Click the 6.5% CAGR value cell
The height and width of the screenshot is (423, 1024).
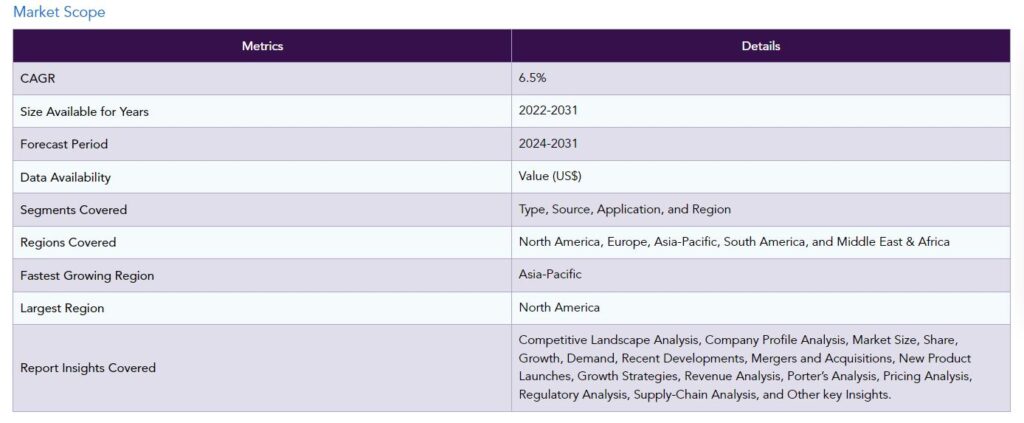pyautogui.click(x=534, y=79)
